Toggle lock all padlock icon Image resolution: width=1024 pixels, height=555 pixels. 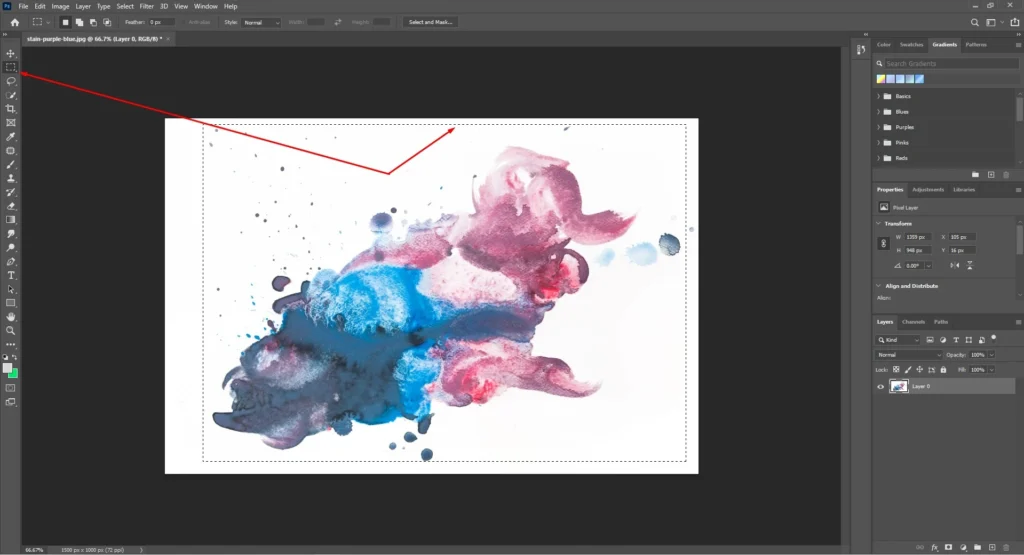(x=943, y=370)
